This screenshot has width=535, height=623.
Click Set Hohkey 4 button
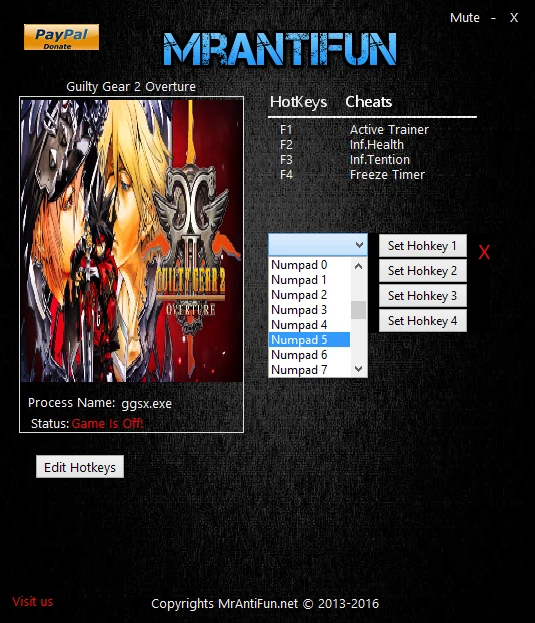(423, 321)
